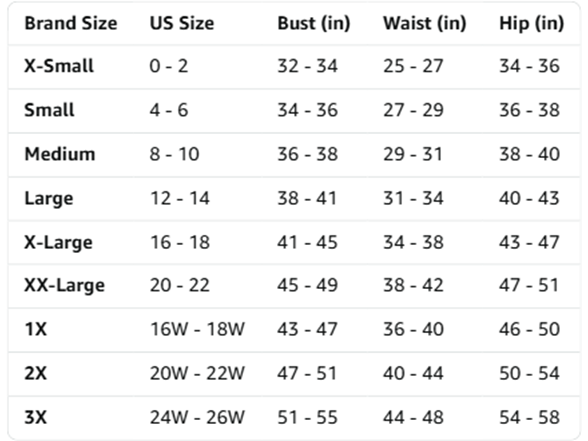Select the X-Large row label
588x441 pixels.
pyautogui.click(x=58, y=242)
